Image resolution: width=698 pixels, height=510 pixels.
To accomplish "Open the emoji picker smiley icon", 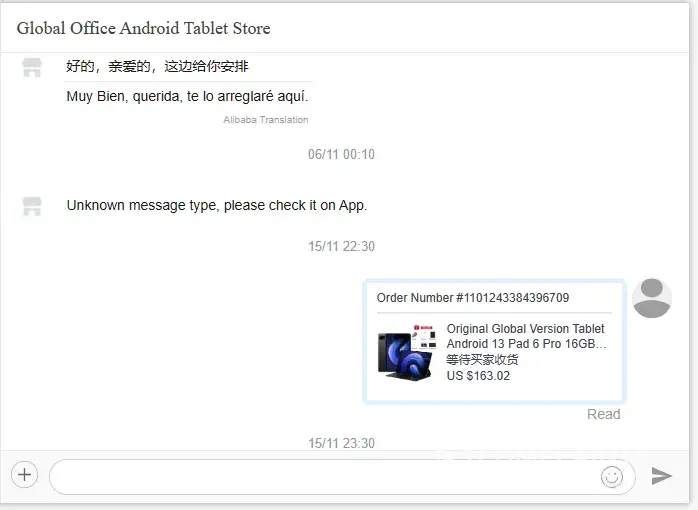I will 611,477.
